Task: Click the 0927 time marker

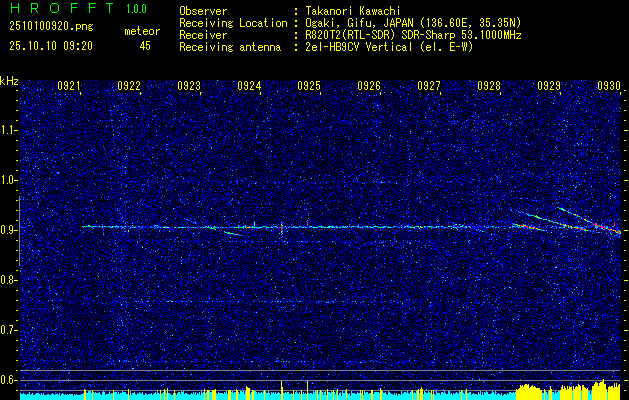Action: pyautogui.click(x=429, y=85)
